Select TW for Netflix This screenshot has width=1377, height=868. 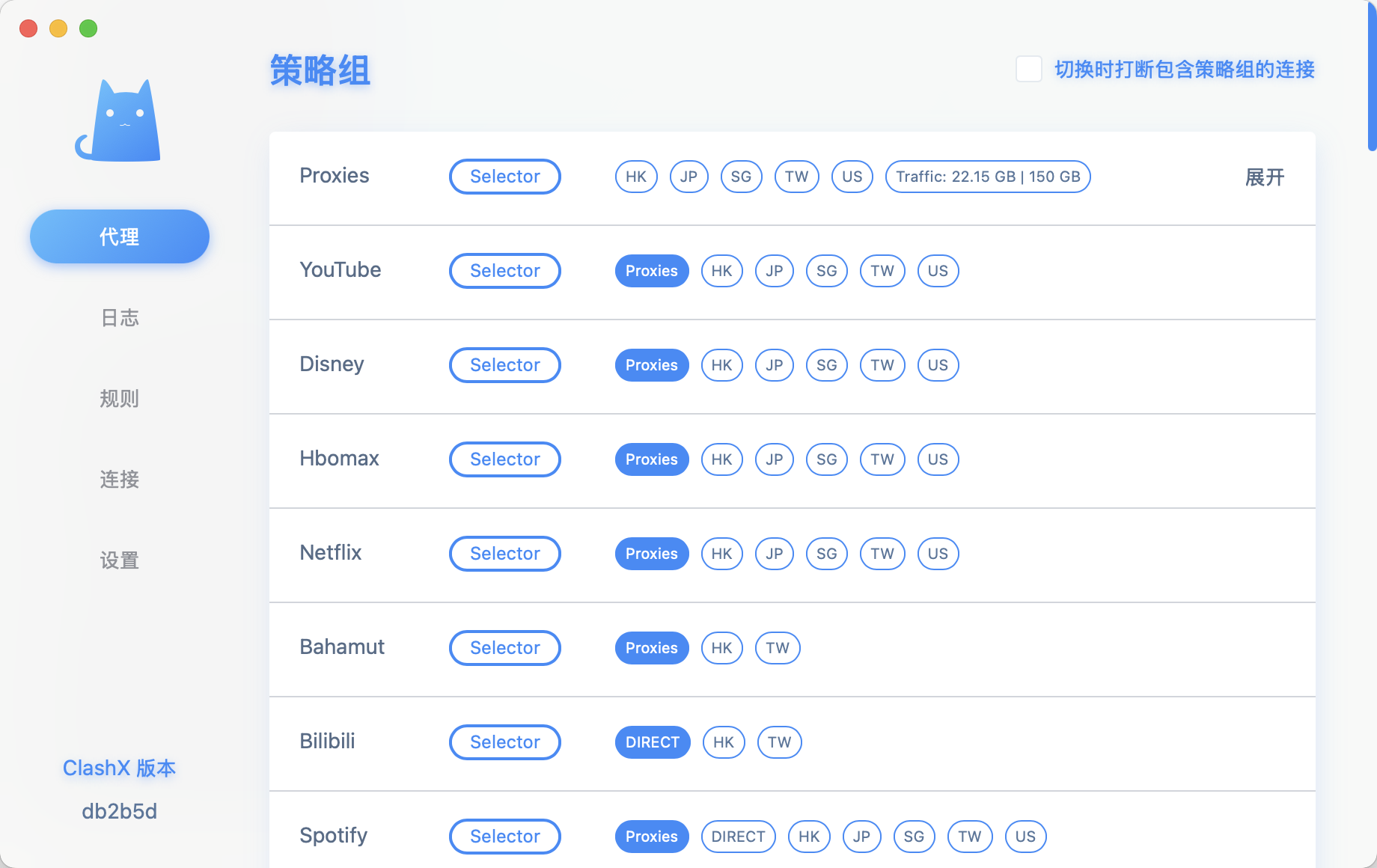(x=882, y=554)
